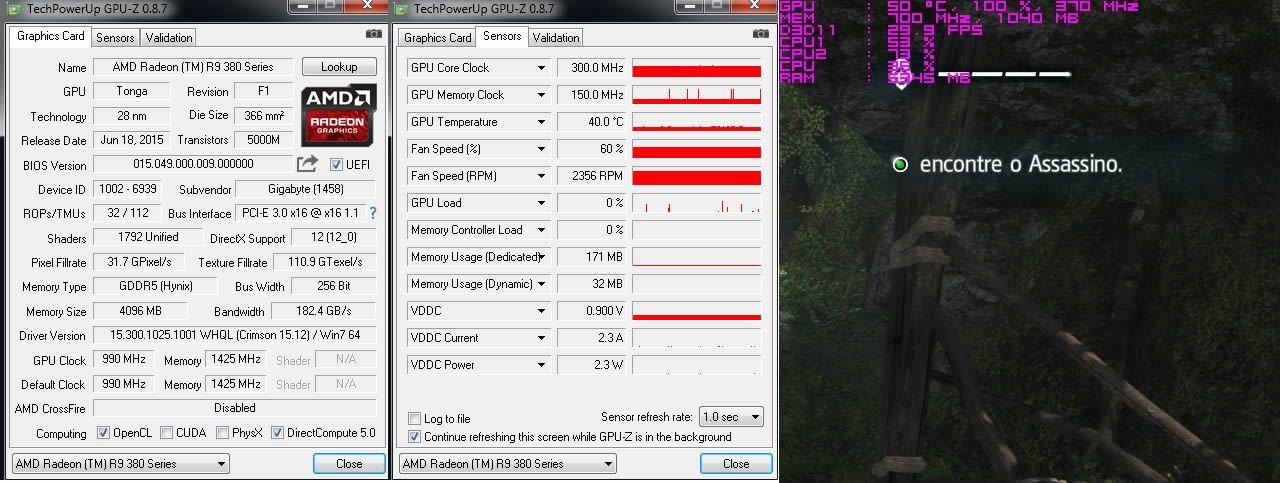Click the Driver Version field

coord(235,335)
